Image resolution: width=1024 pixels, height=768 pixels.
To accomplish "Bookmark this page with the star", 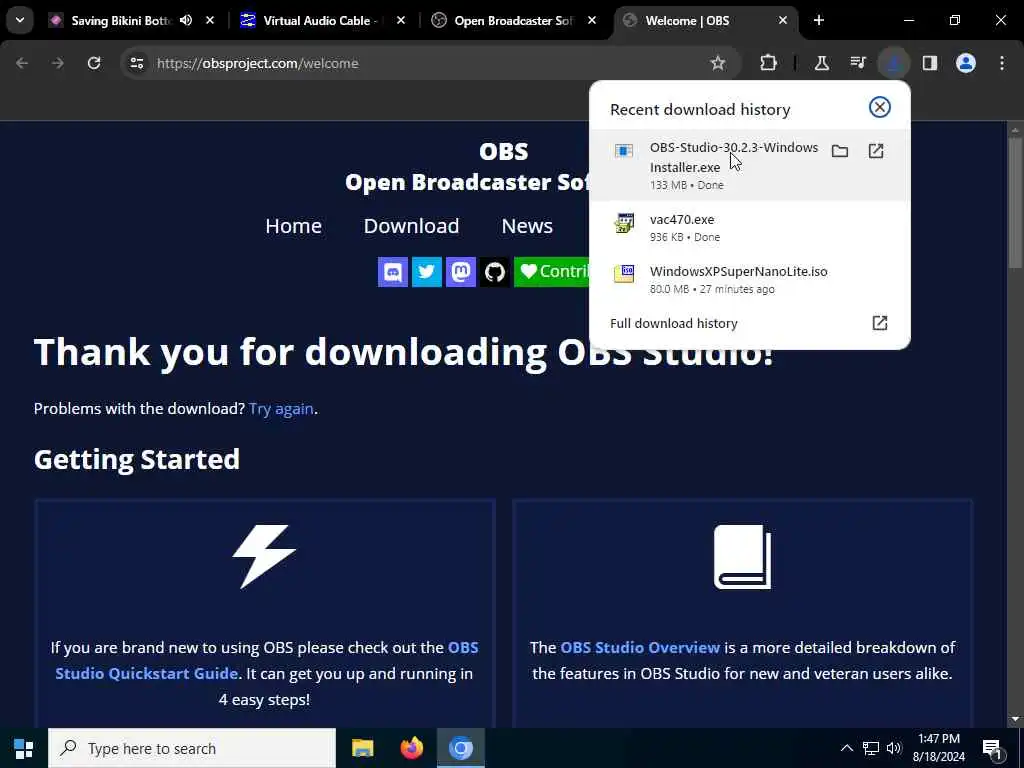I will (718, 63).
